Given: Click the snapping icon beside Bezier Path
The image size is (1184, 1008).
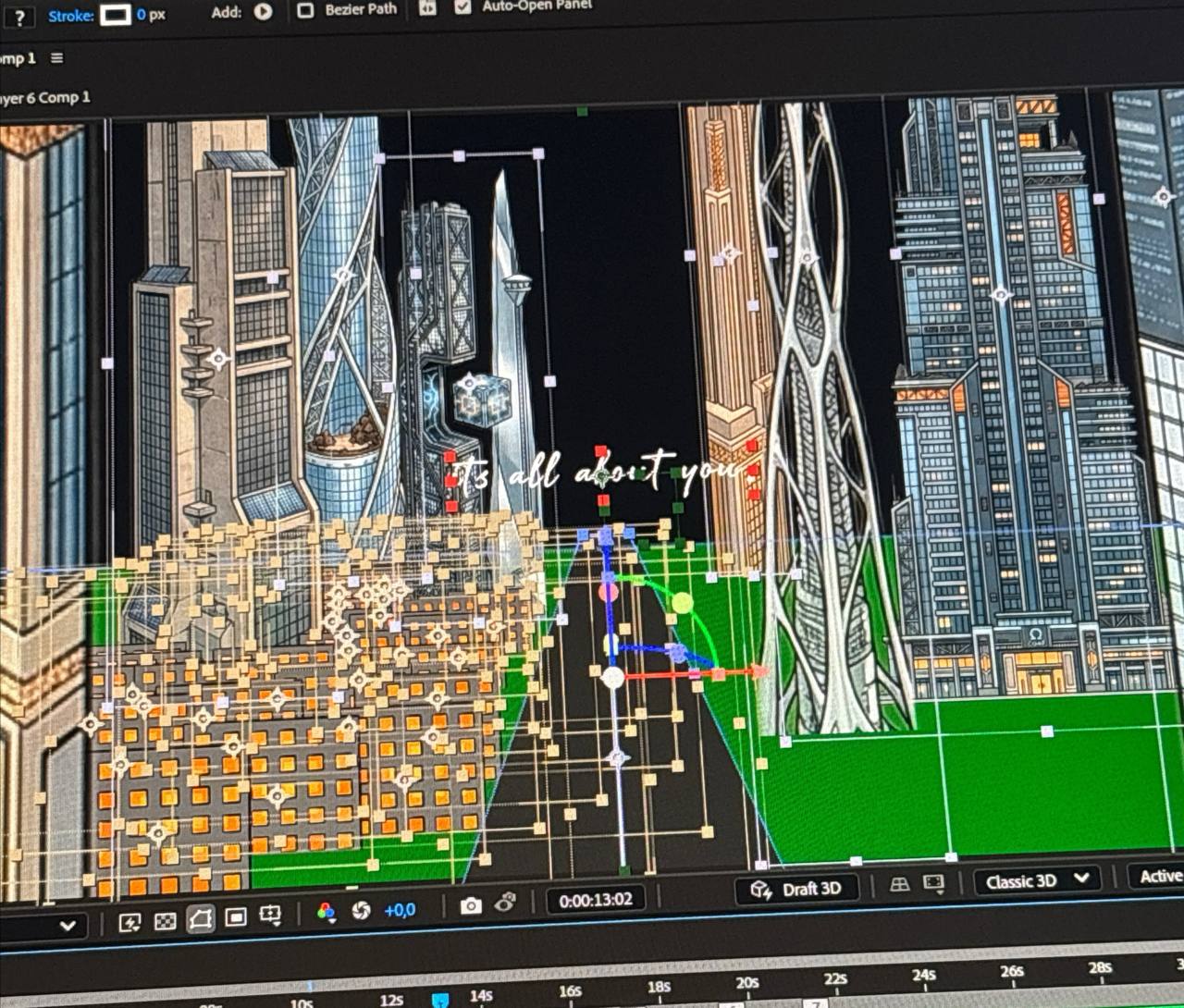Looking at the screenshot, I should coord(427,7).
